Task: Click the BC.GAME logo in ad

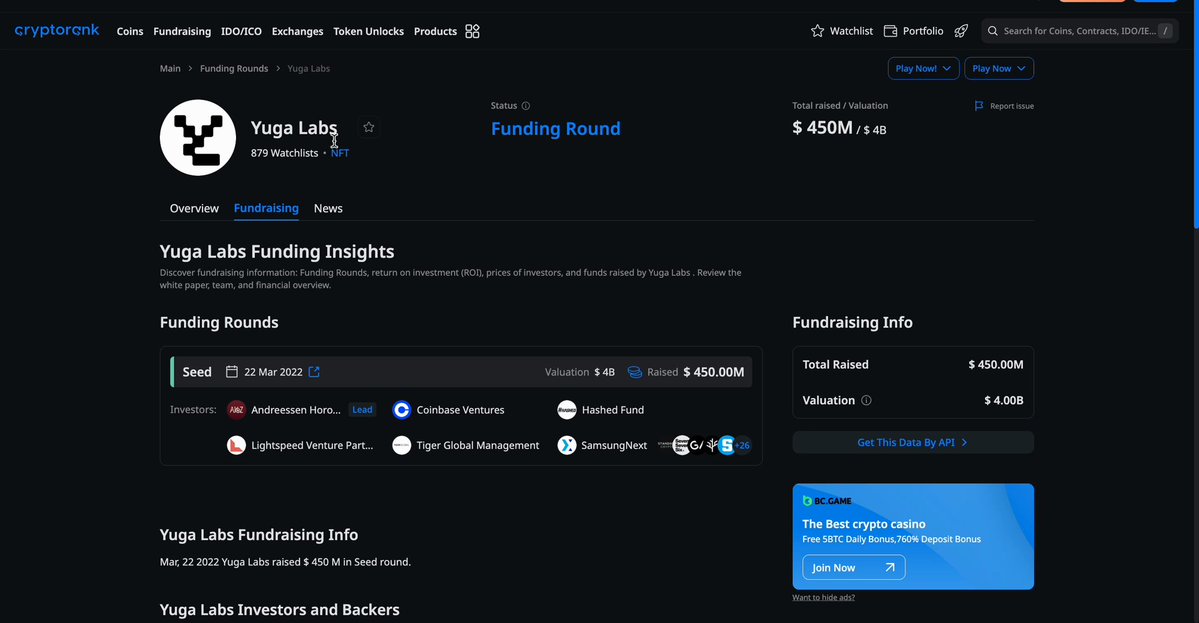Action: pos(827,501)
